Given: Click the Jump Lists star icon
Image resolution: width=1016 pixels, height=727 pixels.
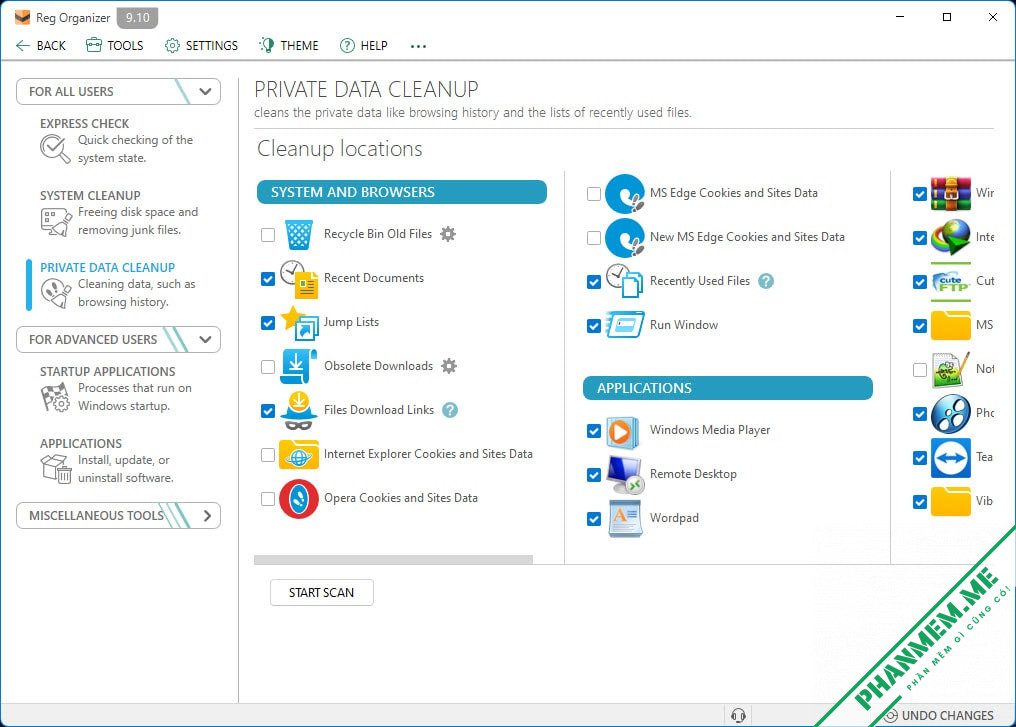Looking at the screenshot, I should (x=299, y=323).
